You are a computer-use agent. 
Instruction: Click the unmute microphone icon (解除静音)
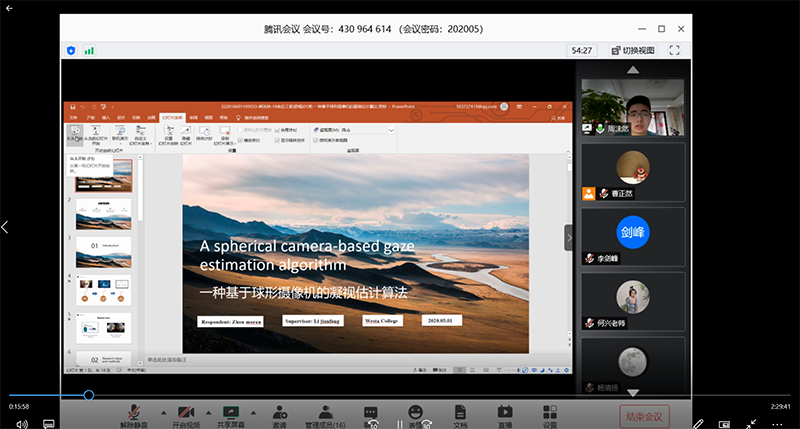point(134,414)
